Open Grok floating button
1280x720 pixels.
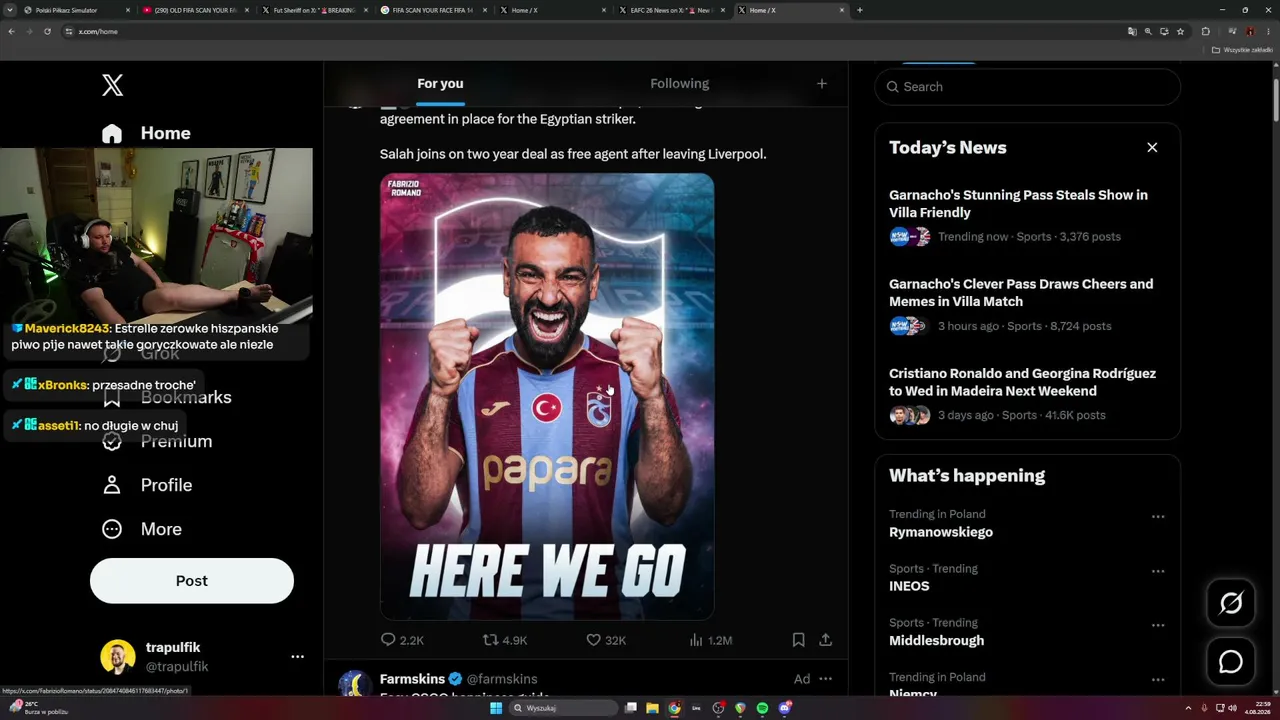pos(1231,603)
